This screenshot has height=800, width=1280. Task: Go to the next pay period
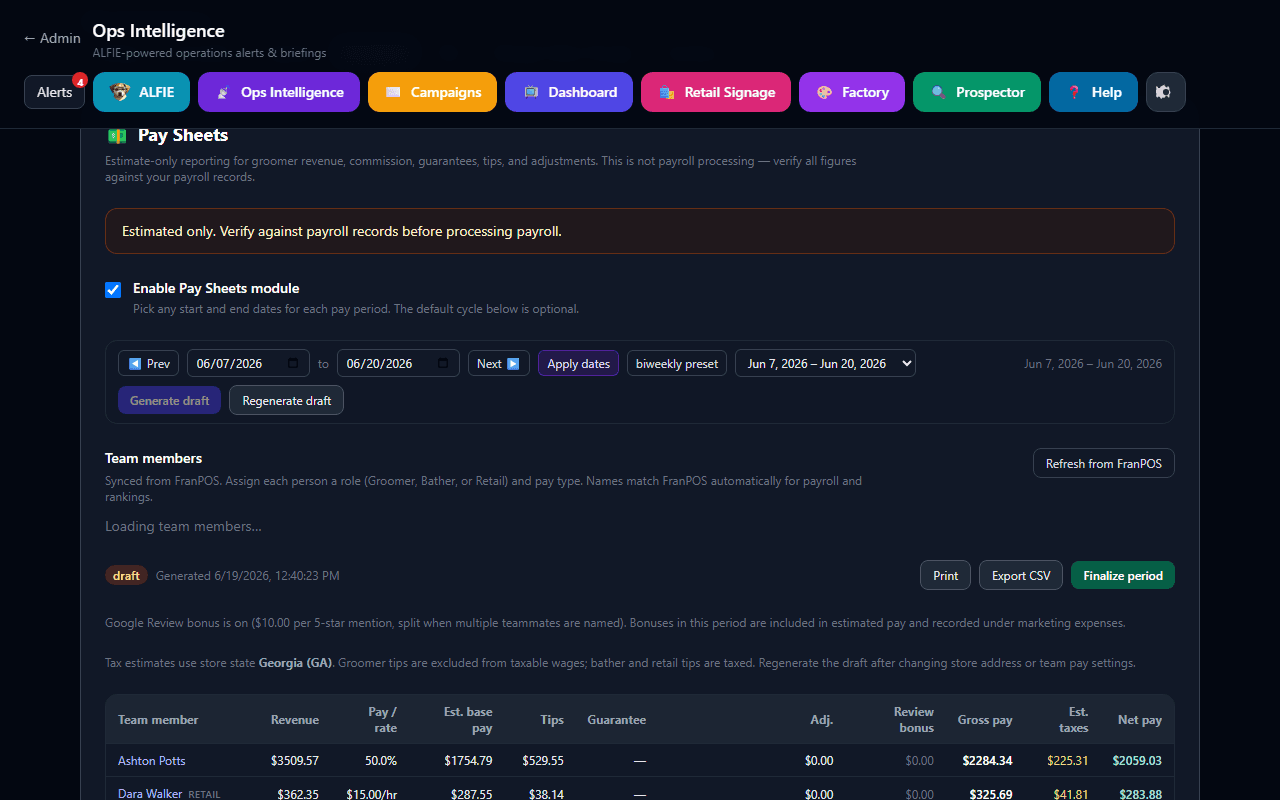tap(499, 363)
